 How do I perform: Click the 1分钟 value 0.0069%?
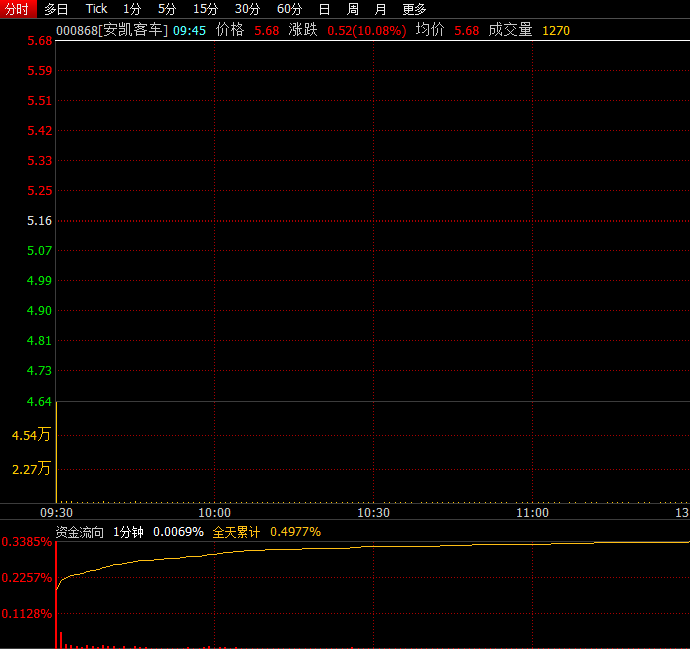178,532
